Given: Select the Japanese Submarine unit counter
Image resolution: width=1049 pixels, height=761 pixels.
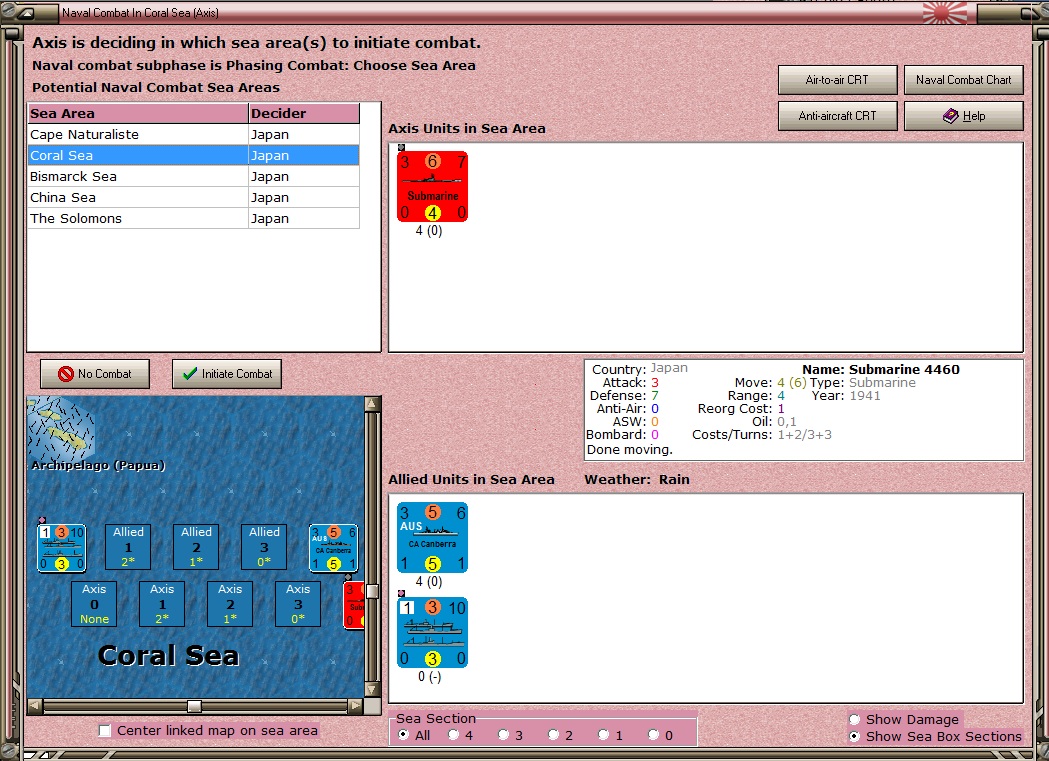Looking at the screenshot, I should 432,187.
